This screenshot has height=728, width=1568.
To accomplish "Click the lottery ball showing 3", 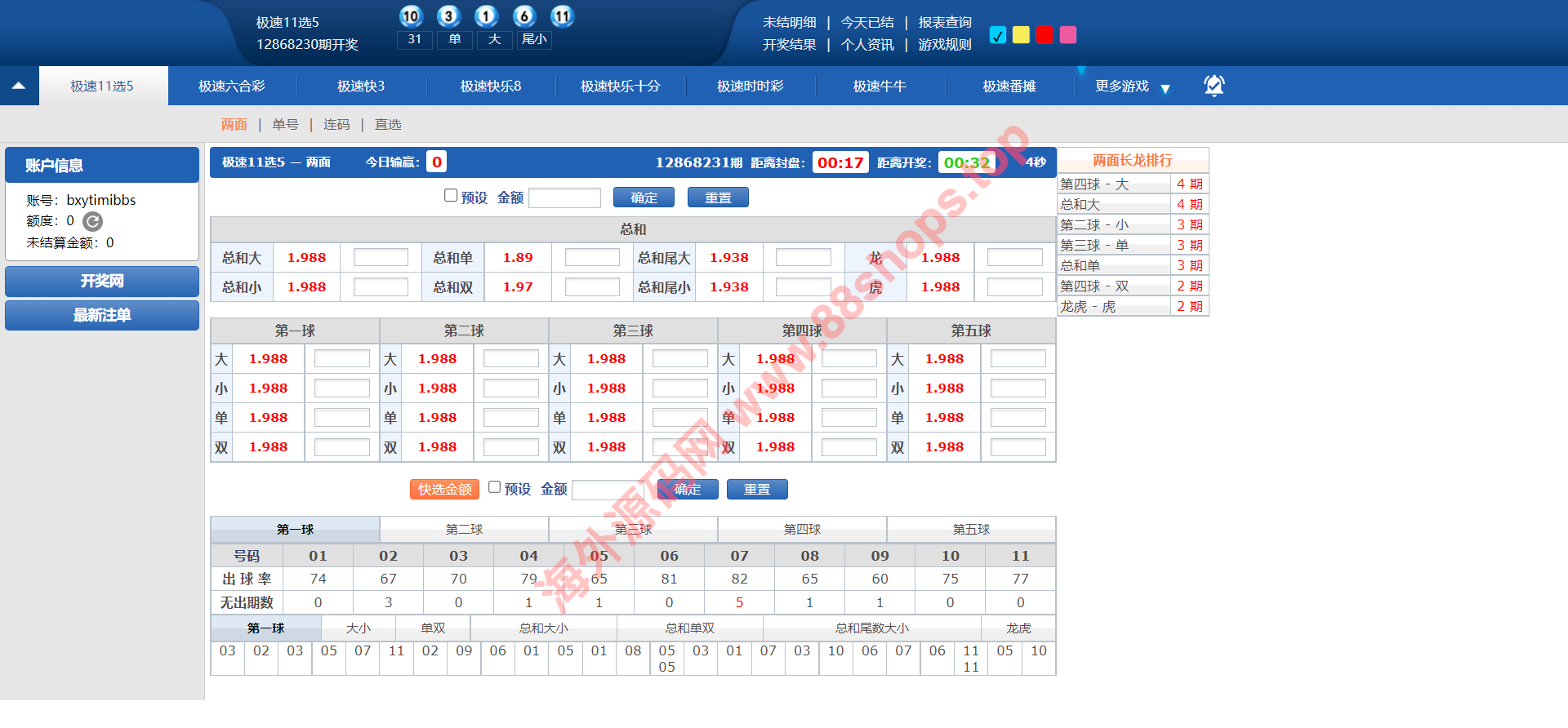I will pyautogui.click(x=448, y=16).
